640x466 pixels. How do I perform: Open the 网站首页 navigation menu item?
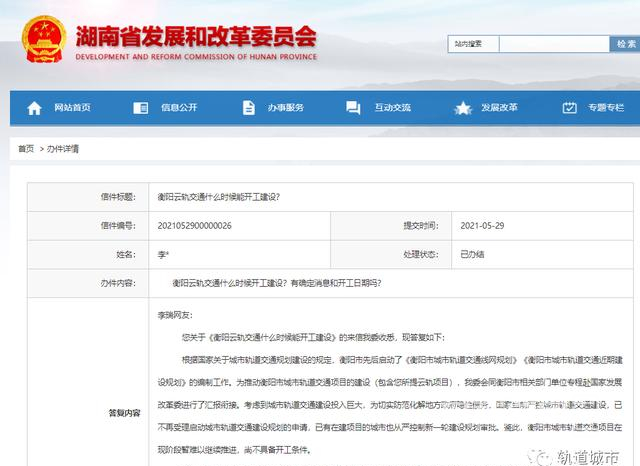click(x=72, y=108)
